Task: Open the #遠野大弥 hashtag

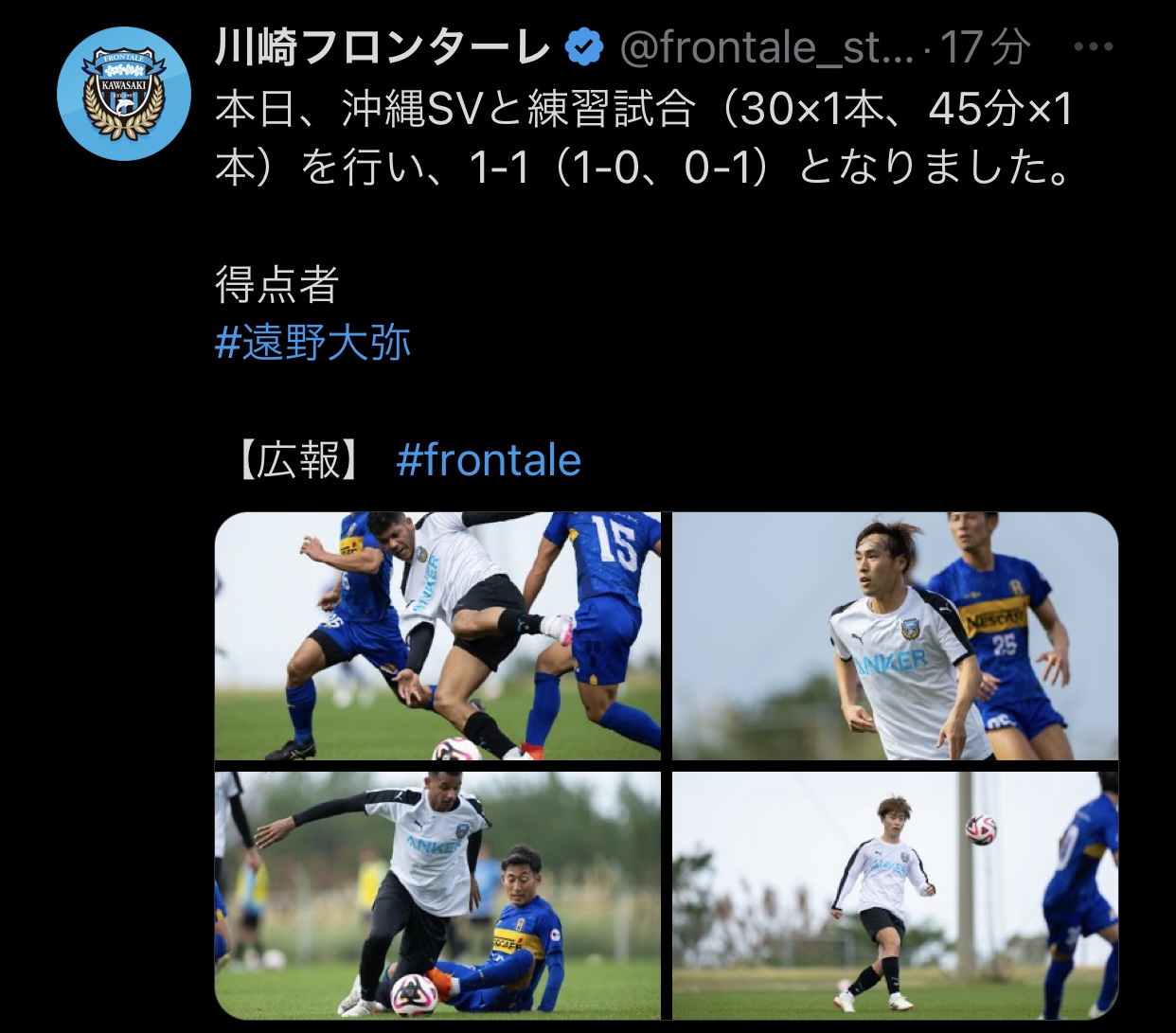Action: click(x=313, y=343)
